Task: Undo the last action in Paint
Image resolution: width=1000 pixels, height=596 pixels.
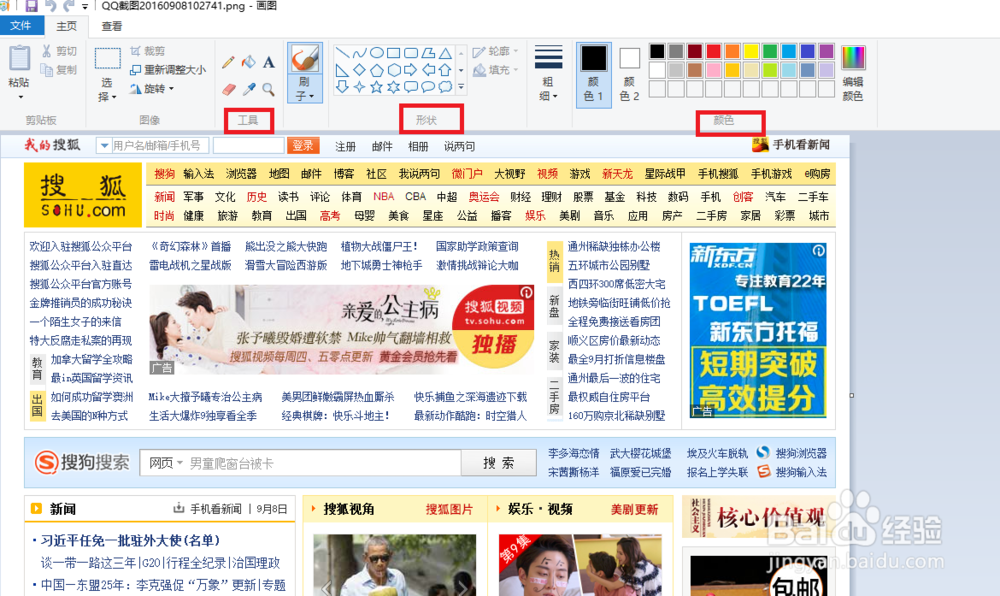Action: point(50,6)
